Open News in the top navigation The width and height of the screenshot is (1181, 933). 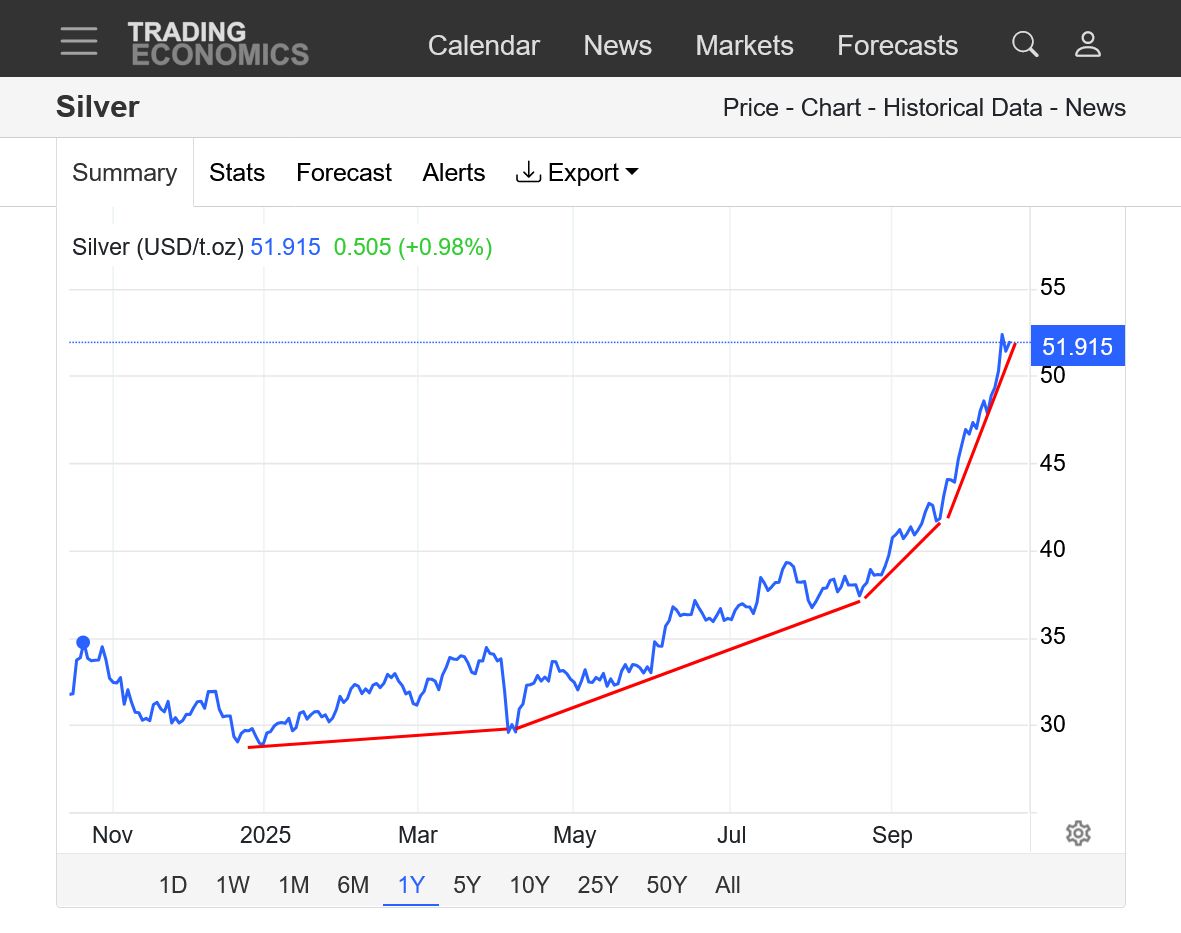[617, 46]
